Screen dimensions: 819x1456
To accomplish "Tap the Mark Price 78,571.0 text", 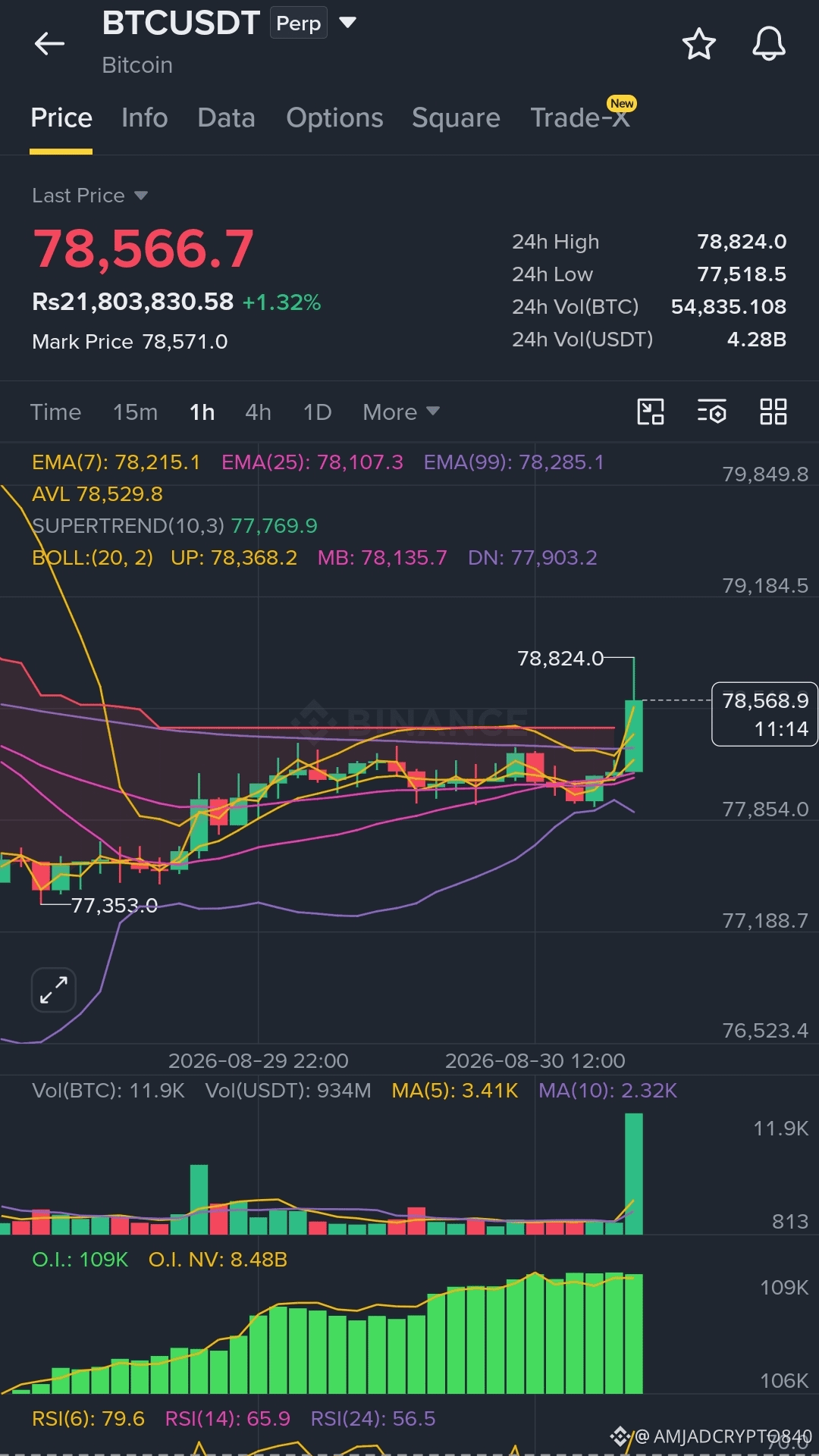I will tap(130, 341).
